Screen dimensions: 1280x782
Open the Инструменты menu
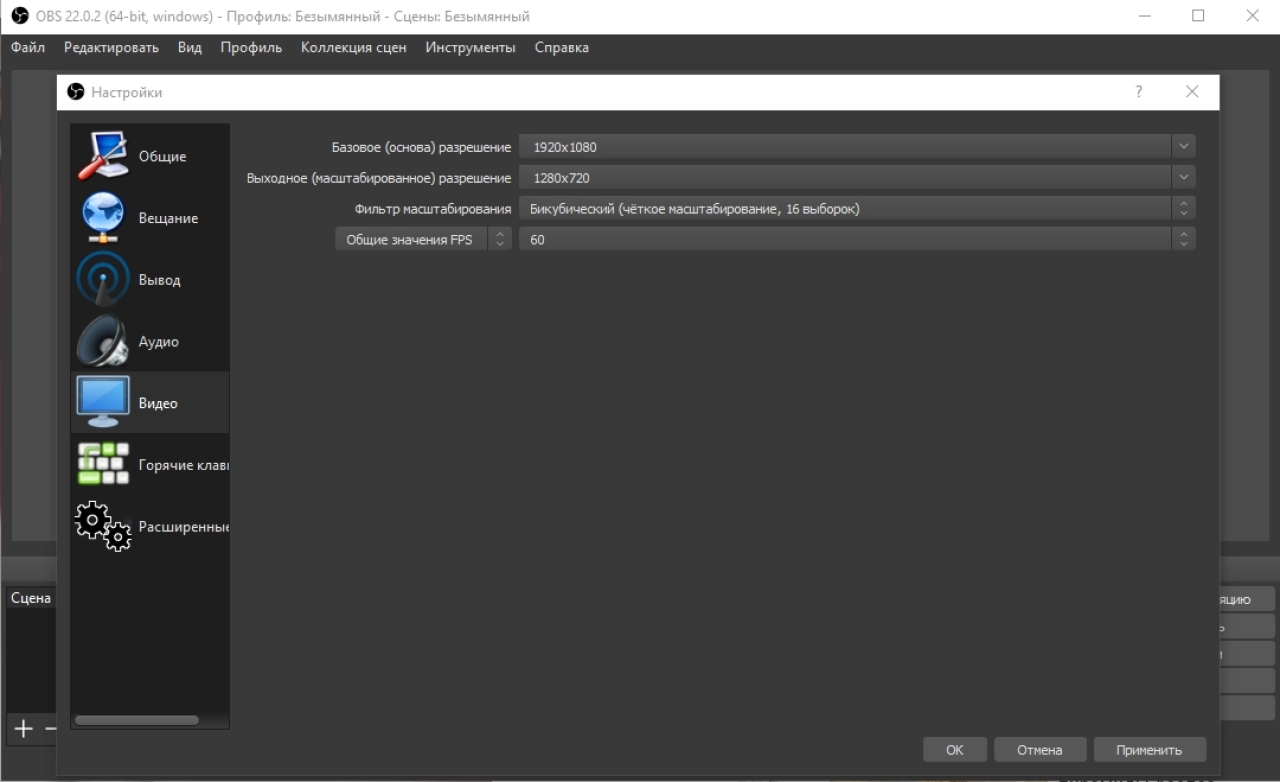coord(470,48)
